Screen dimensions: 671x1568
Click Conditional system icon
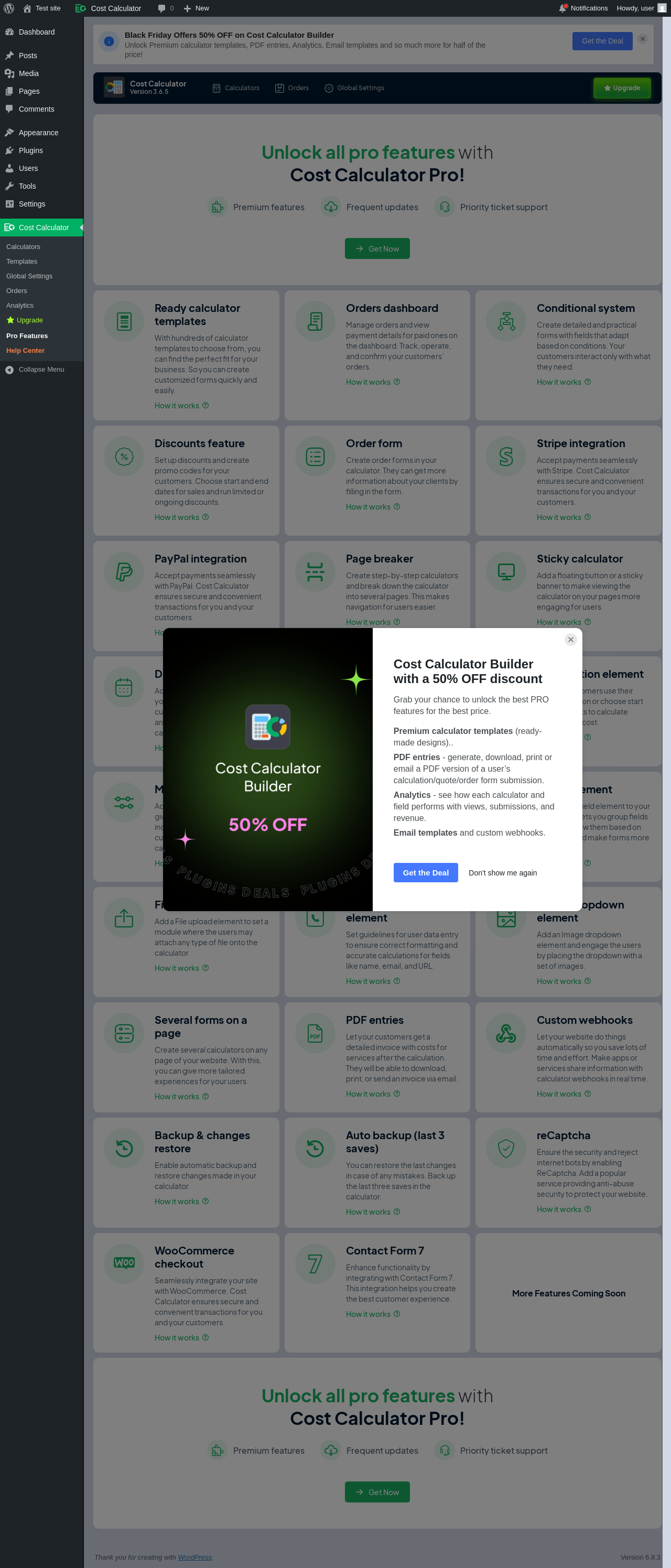tap(506, 321)
